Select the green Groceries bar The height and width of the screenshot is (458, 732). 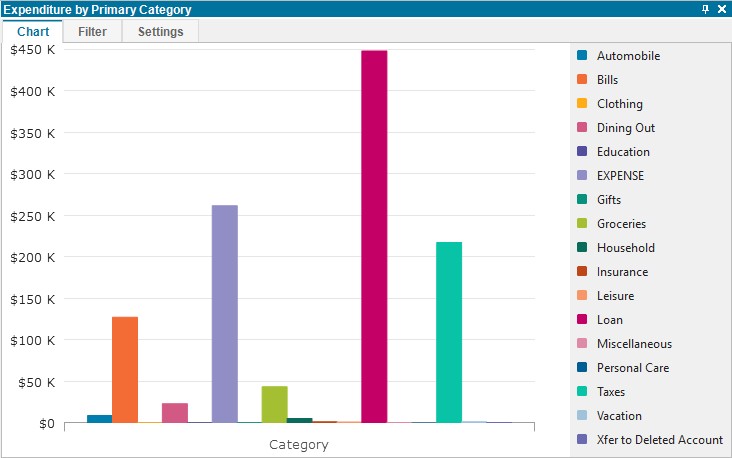pos(274,404)
